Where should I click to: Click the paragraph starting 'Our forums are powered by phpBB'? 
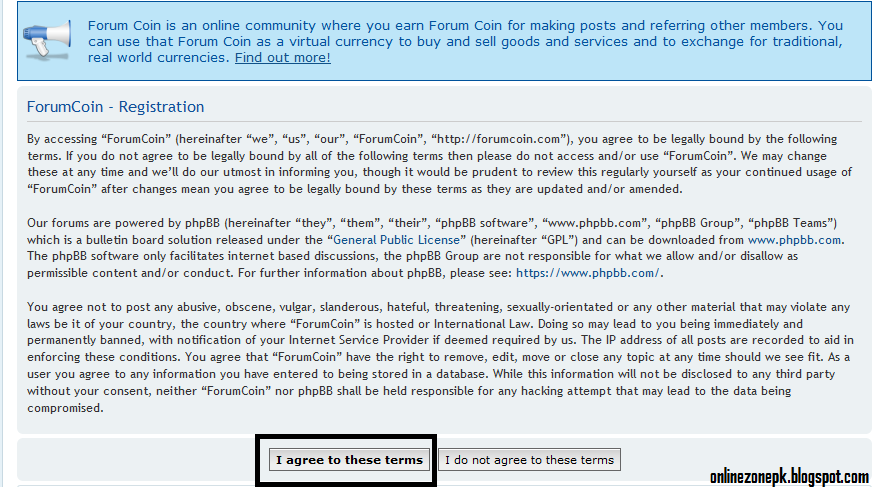click(435, 248)
